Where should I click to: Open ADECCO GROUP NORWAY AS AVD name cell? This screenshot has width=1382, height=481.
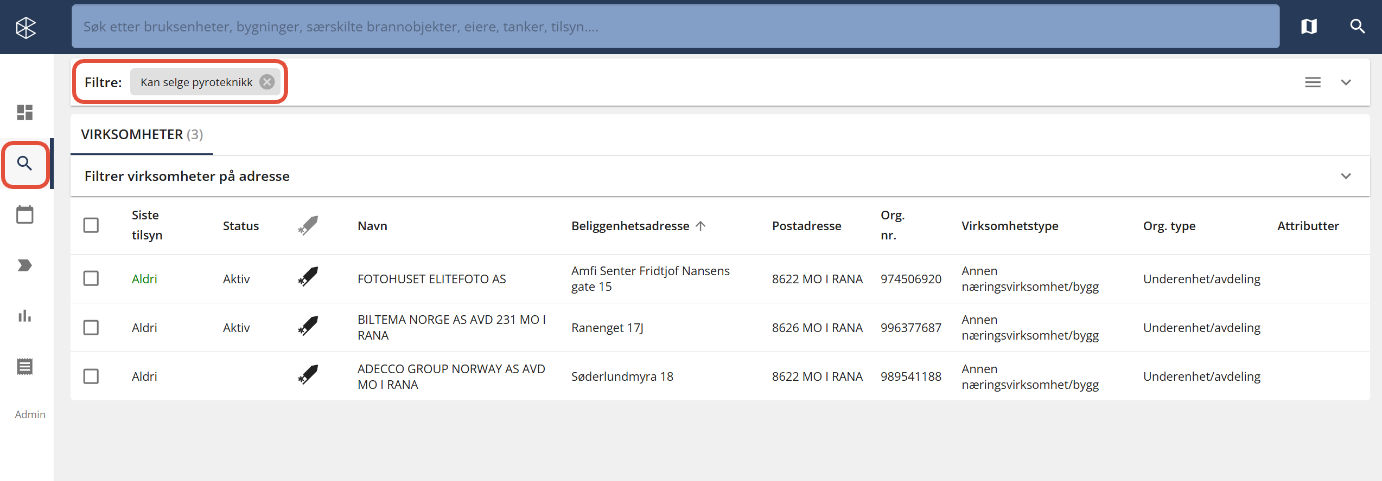tap(452, 376)
